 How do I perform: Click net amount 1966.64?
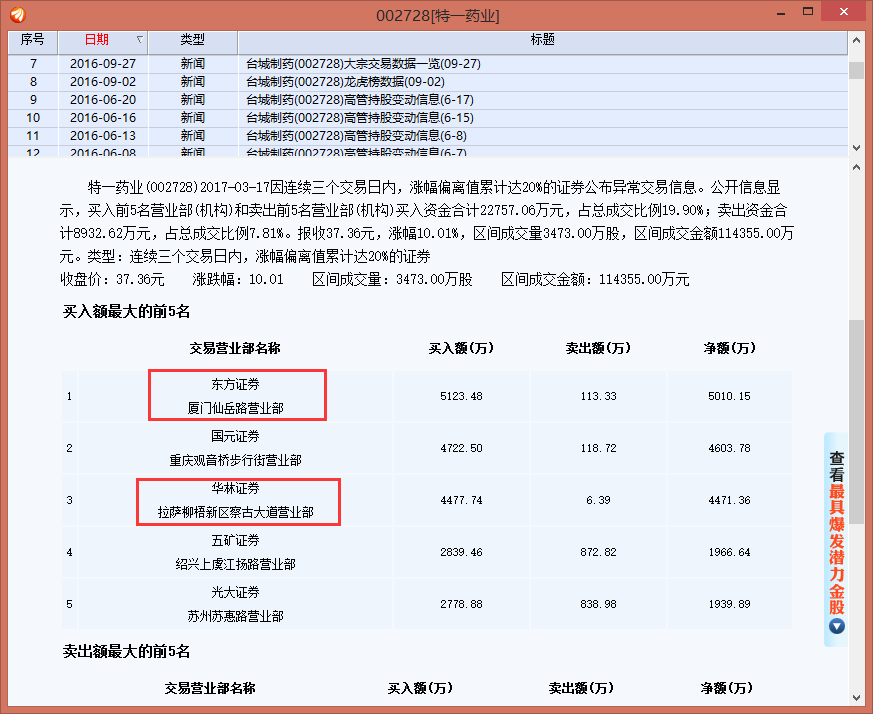(x=729, y=552)
